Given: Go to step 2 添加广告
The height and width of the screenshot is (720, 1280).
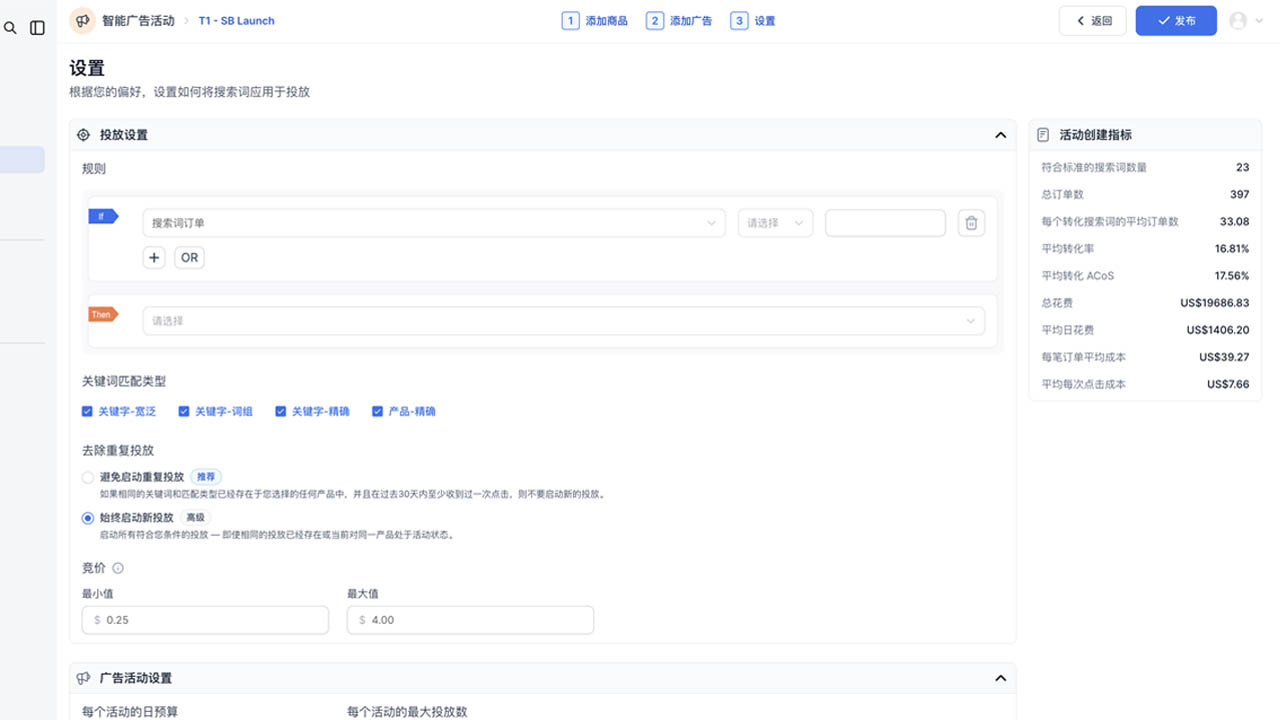Looking at the screenshot, I should (x=679, y=21).
